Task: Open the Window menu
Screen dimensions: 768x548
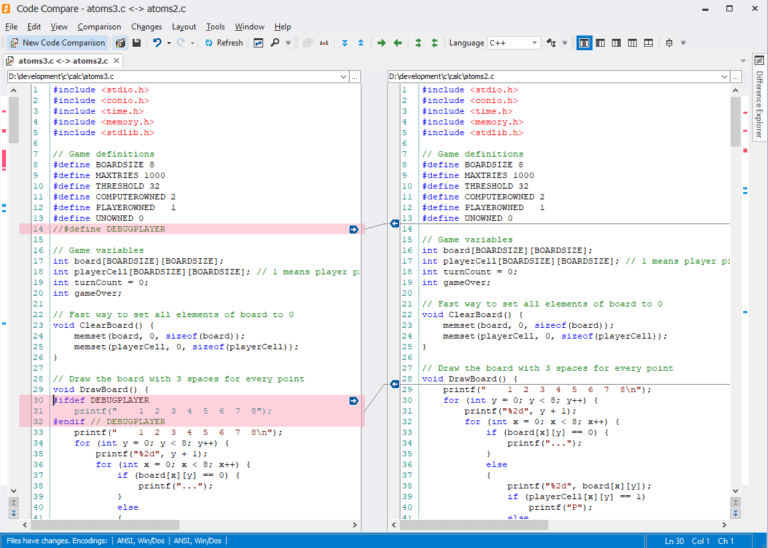Action: tap(249, 27)
